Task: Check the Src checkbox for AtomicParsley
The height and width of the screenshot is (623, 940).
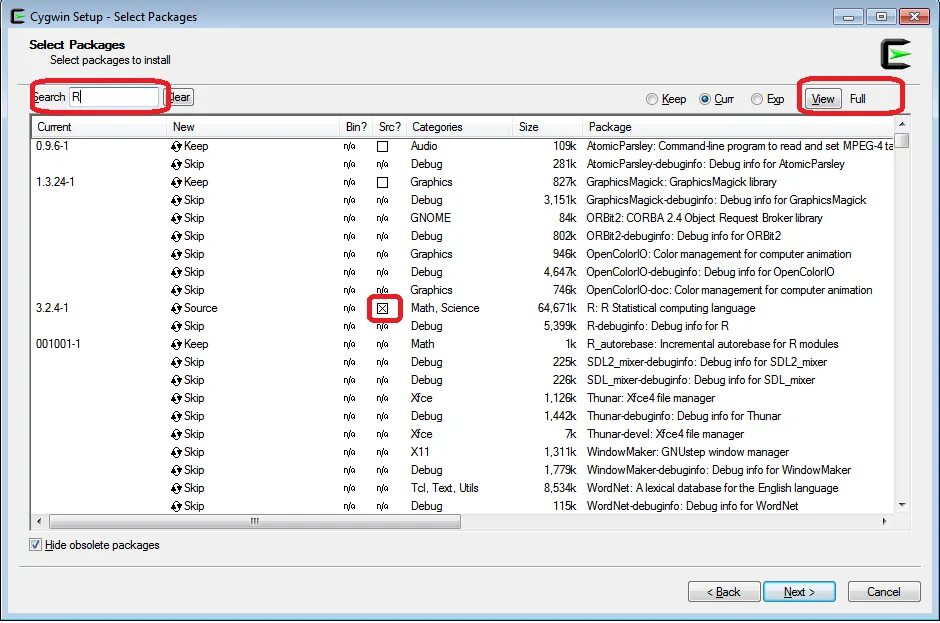Action: tap(382, 146)
